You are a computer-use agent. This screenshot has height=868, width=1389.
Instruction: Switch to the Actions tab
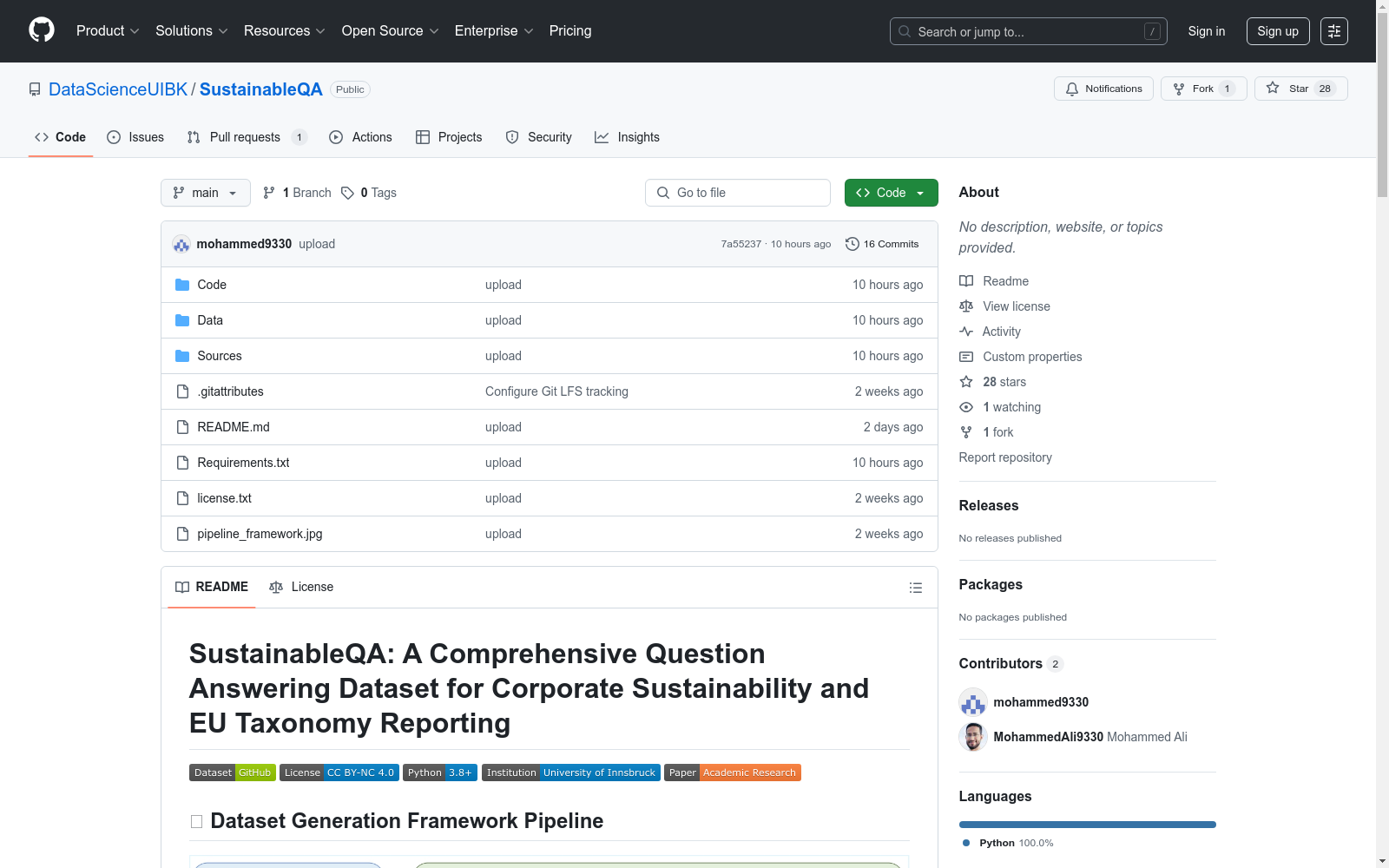coord(361,137)
